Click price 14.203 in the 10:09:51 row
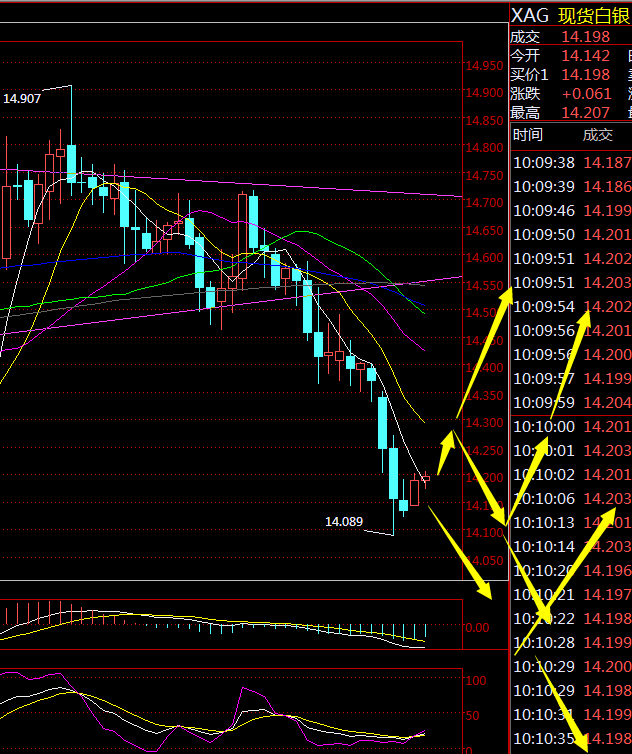The height and width of the screenshot is (754, 632). (x=607, y=283)
